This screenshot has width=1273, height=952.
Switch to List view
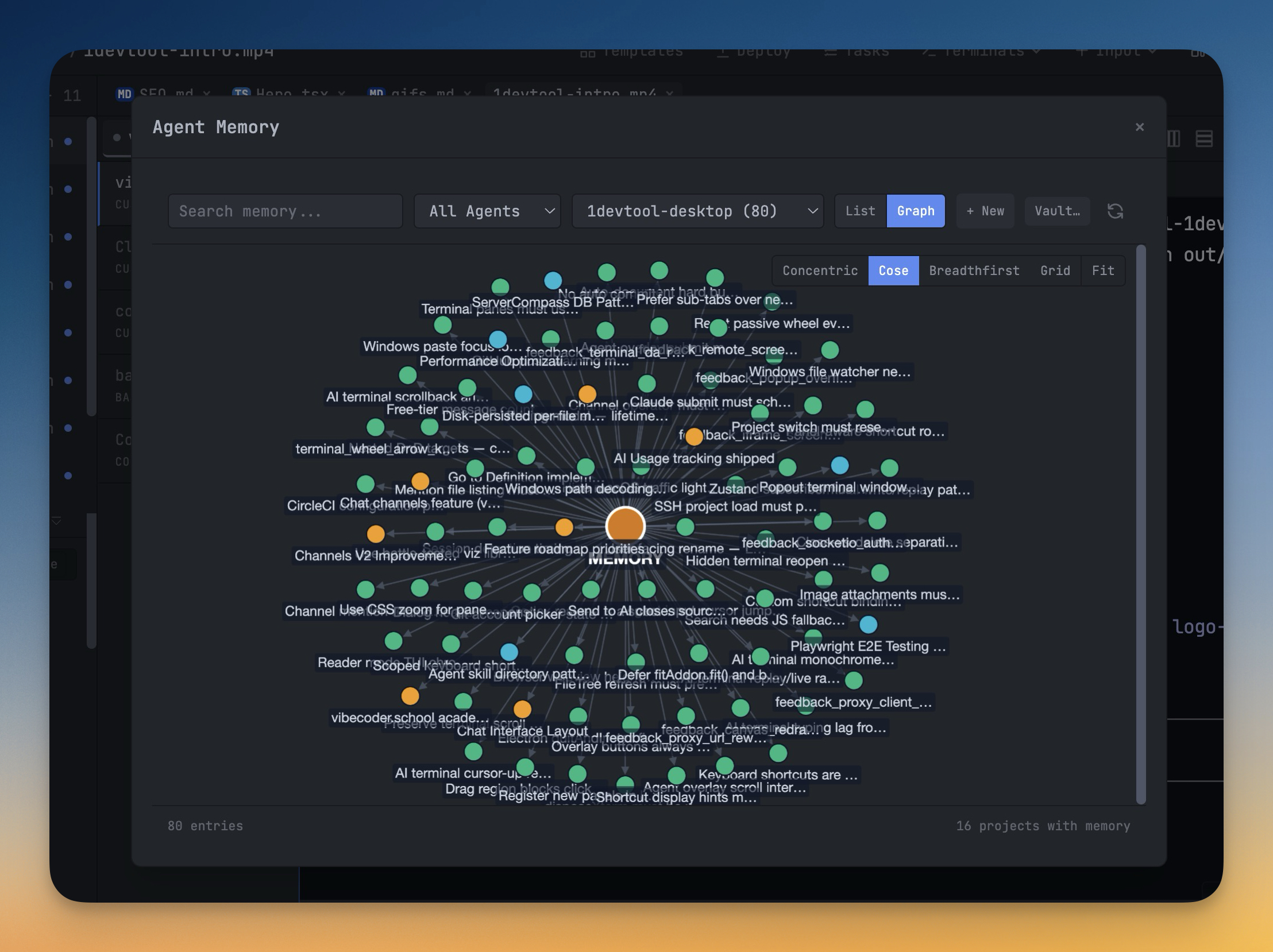[860, 211]
